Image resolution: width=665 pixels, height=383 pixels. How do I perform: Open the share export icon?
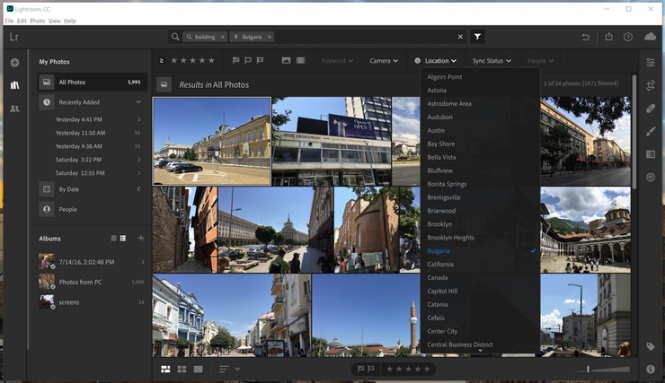click(609, 37)
